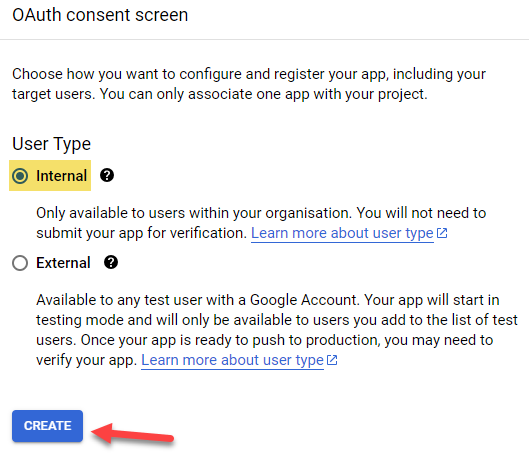Click the external-link icon after the External description link

(x=332, y=360)
